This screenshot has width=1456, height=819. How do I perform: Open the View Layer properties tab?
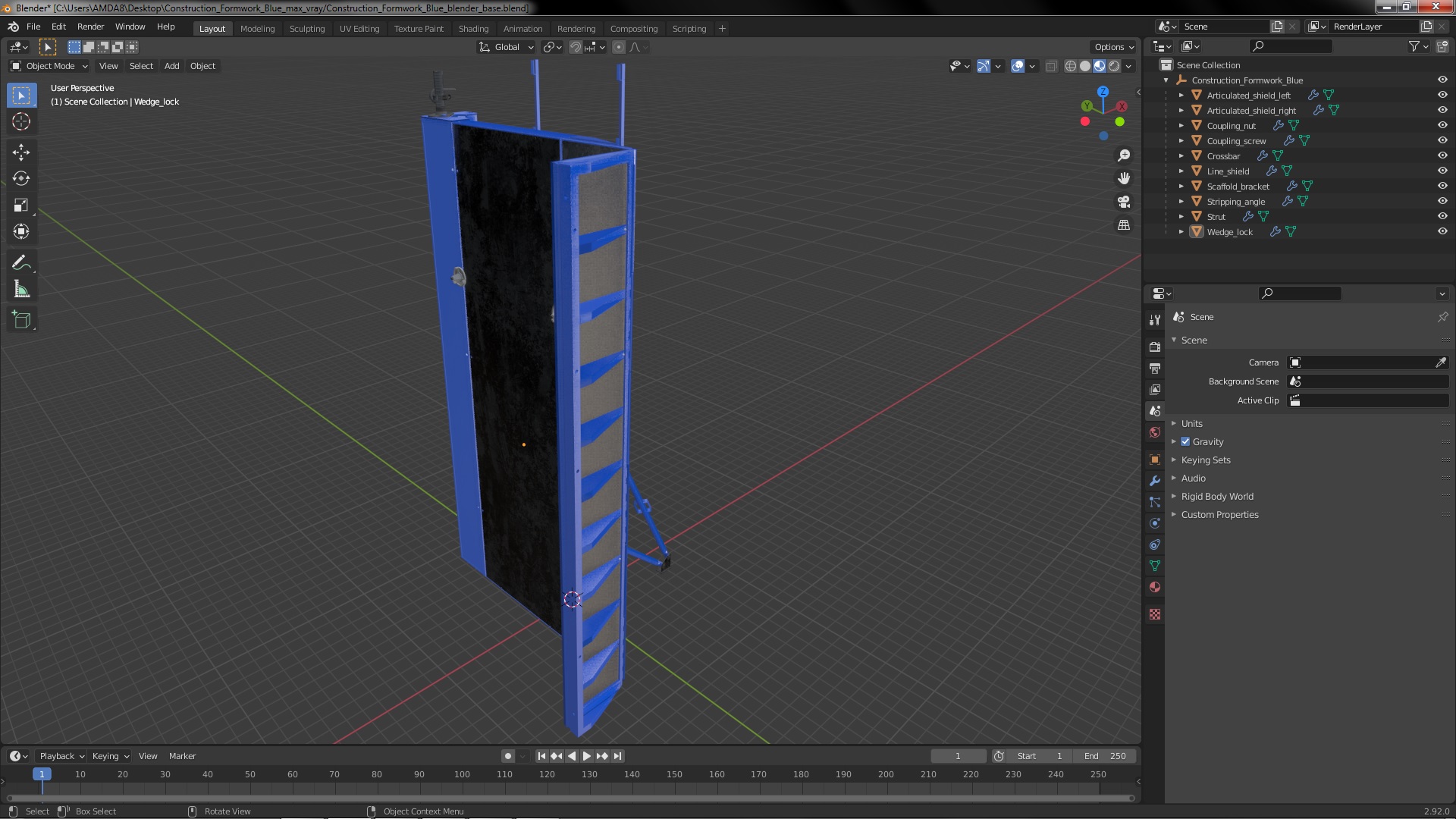coord(1155,389)
